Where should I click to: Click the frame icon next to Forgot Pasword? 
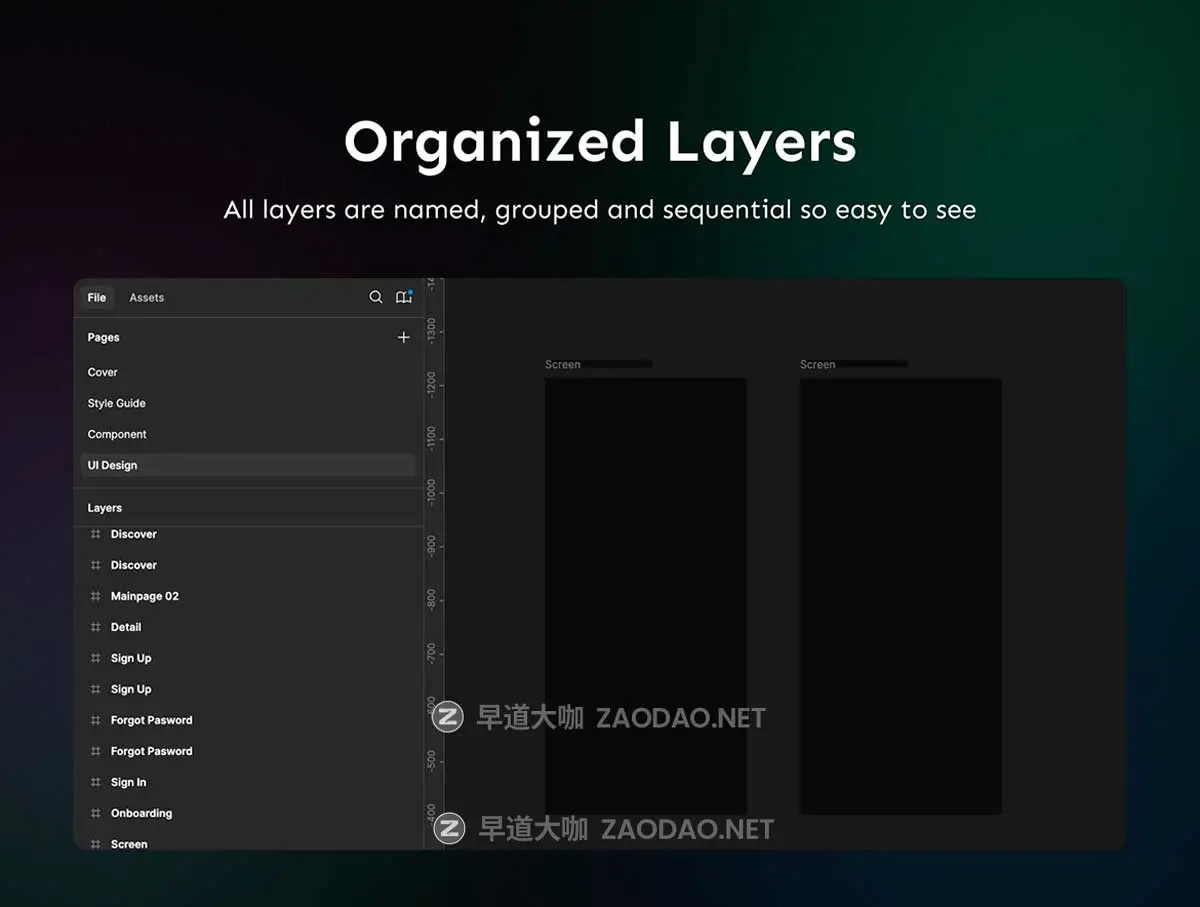[x=95, y=720]
